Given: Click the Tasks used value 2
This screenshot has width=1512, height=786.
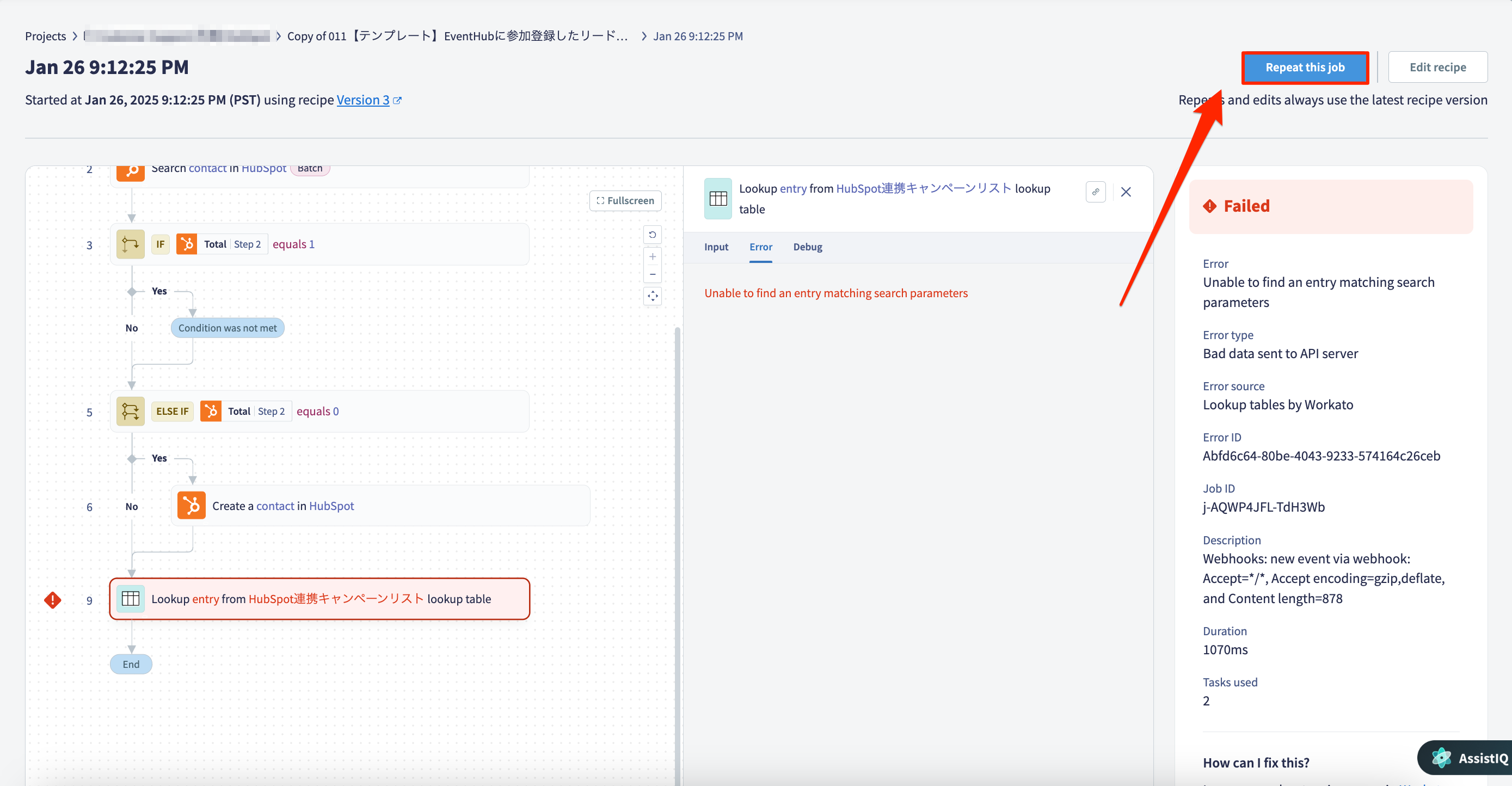Looking at the screenshot, I should point(1206,701).
